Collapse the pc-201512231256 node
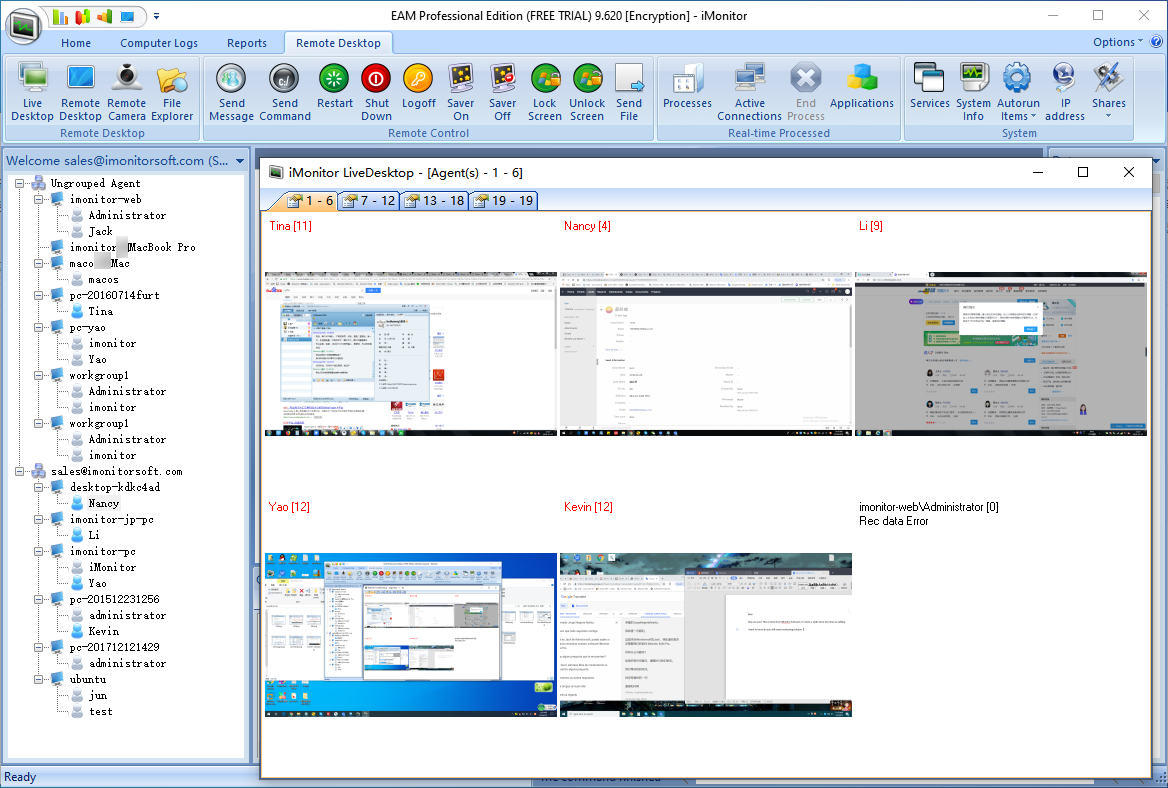 coord(38,600)
